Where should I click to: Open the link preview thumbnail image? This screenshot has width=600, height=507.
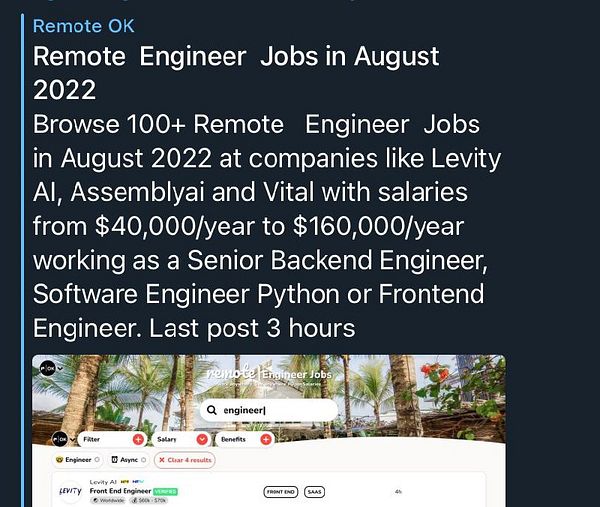[269, 431]
